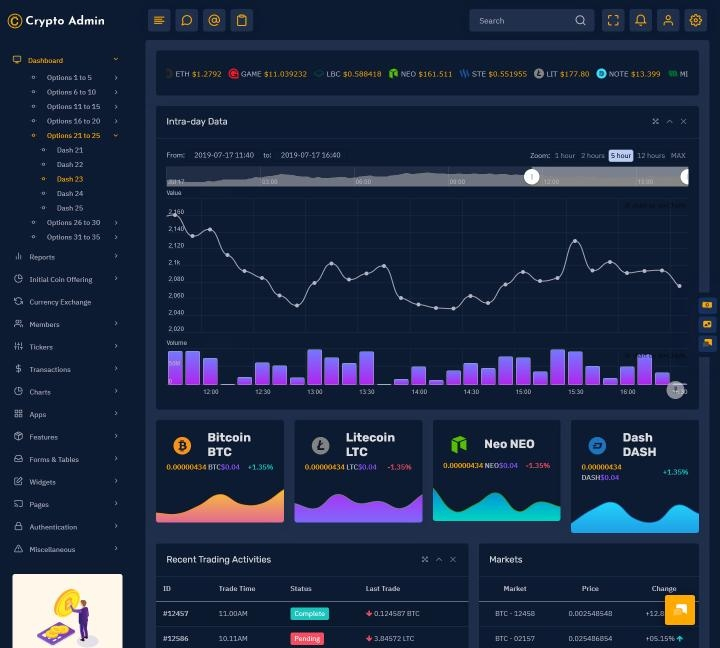Viewport: 720px width, 648px height.
Task: Click the Litecoin LTC coin icon
Action: pyautogui.click(x=321, y=445)
